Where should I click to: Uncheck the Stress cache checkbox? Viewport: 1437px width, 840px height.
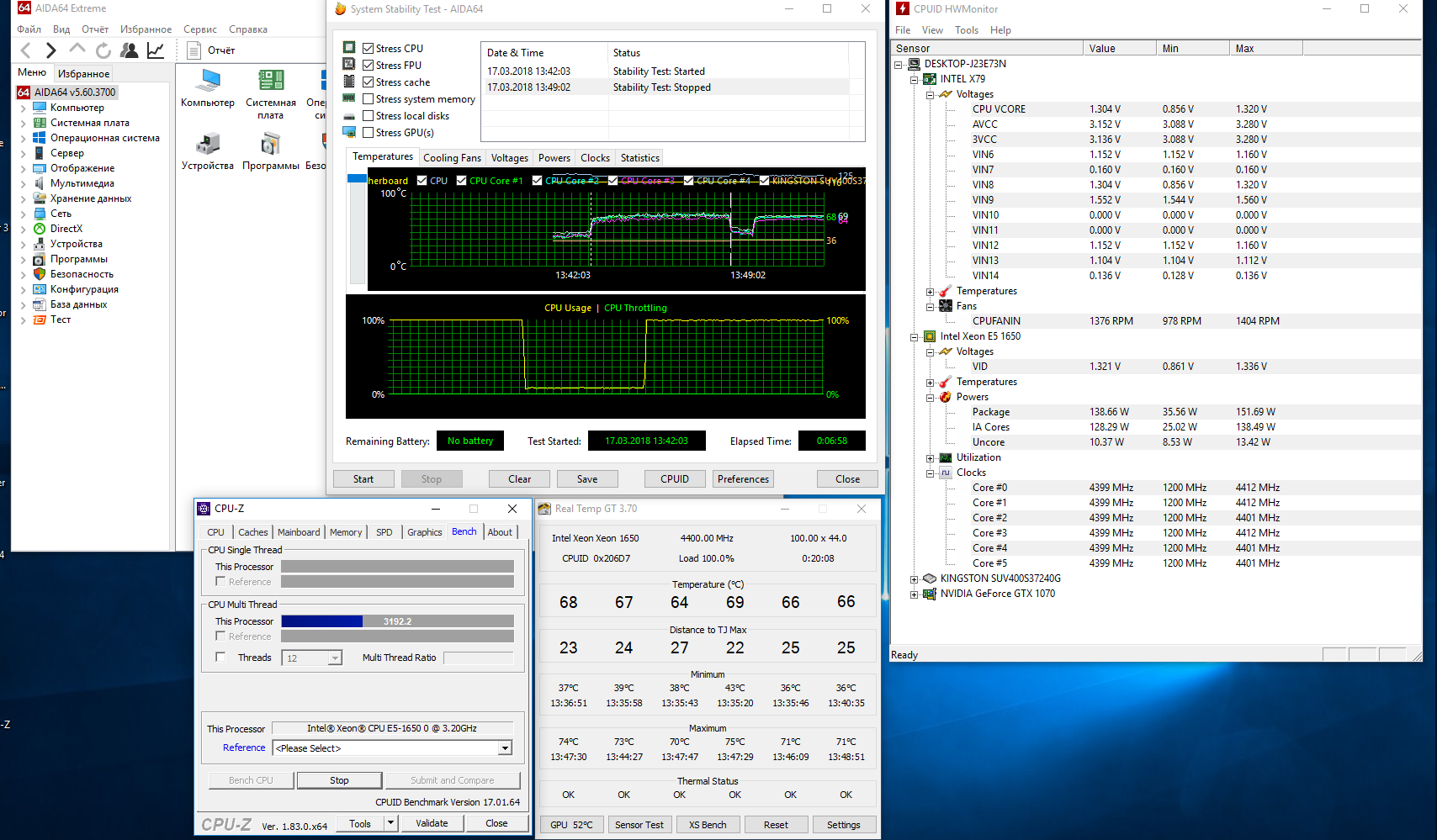(x=369, y=82)
